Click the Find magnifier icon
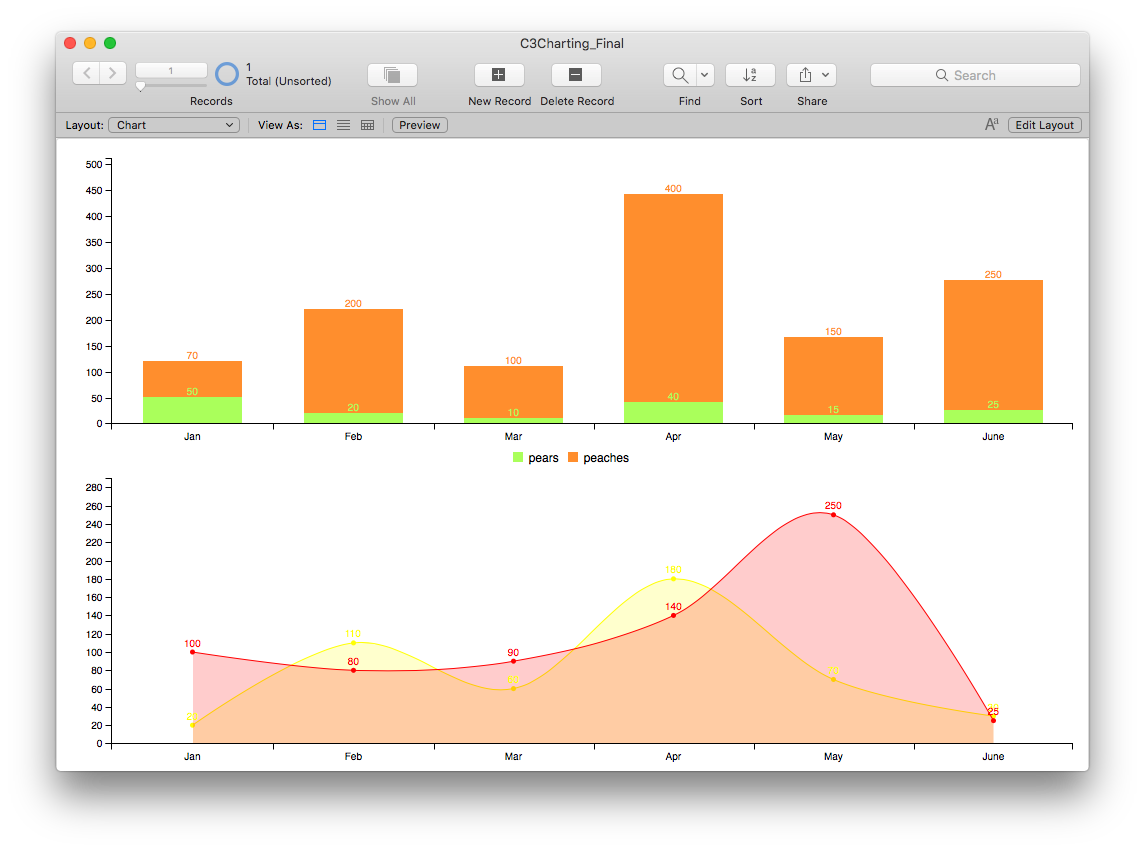1145x851 pixels. click(680, 75)
